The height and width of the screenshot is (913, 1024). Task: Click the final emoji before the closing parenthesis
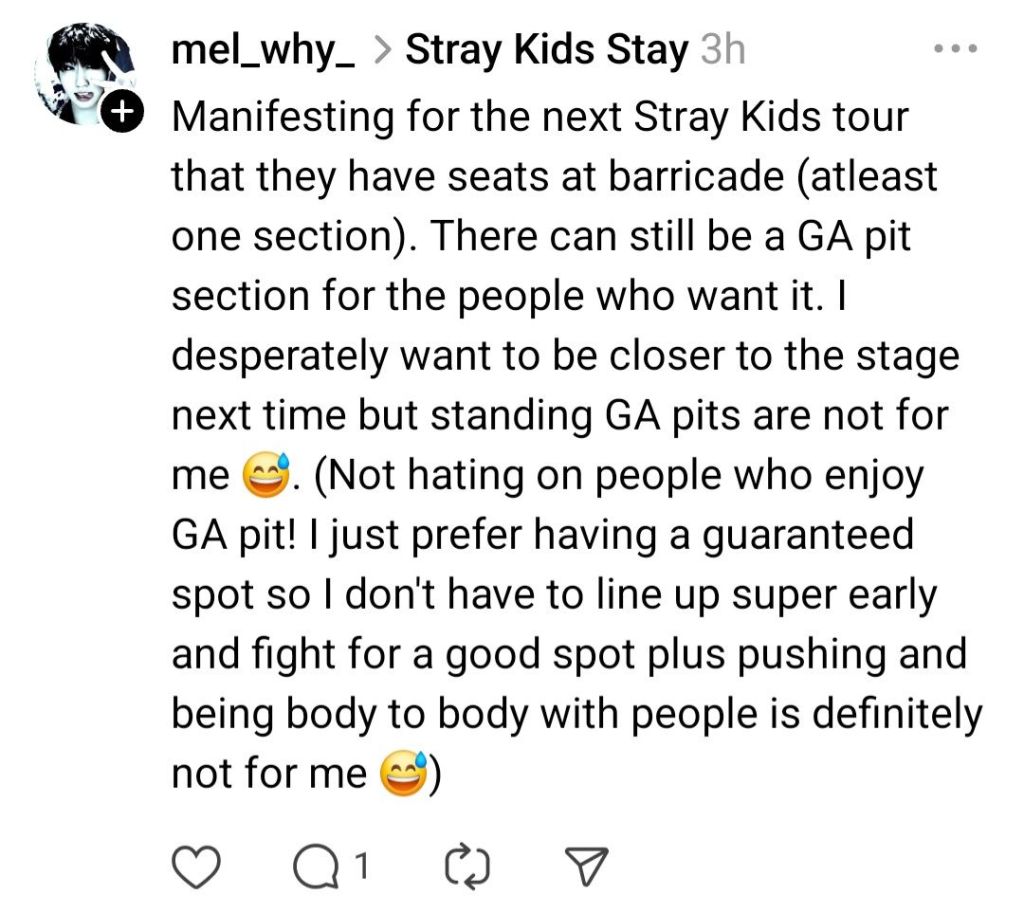tap(404, 774)
